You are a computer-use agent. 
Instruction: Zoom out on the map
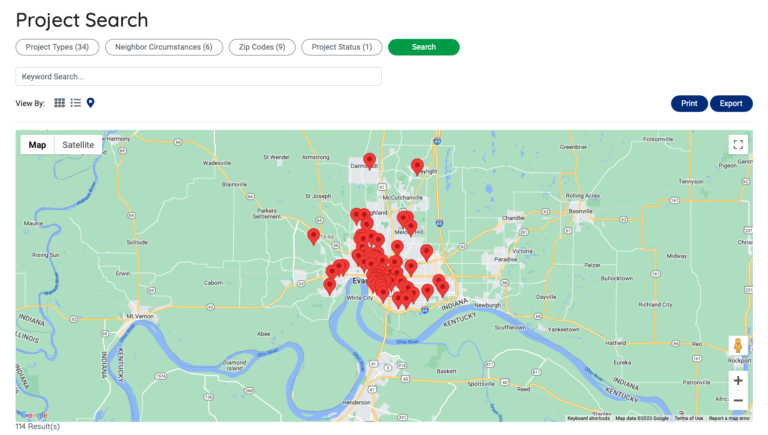point(738,401)
